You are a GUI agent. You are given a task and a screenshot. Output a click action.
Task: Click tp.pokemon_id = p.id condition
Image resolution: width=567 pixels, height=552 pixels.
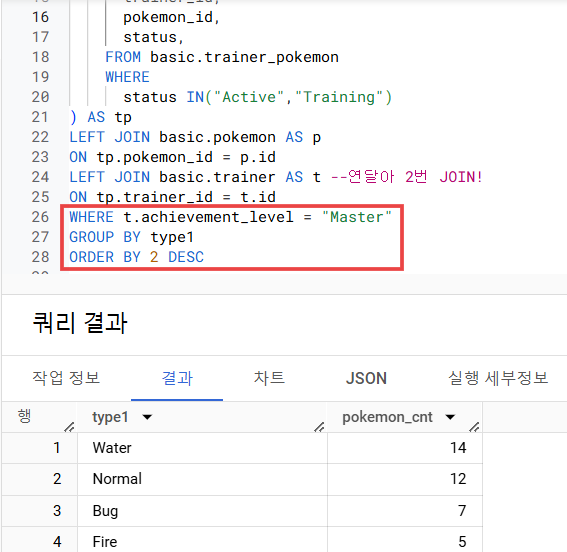(x=186, y=157)
